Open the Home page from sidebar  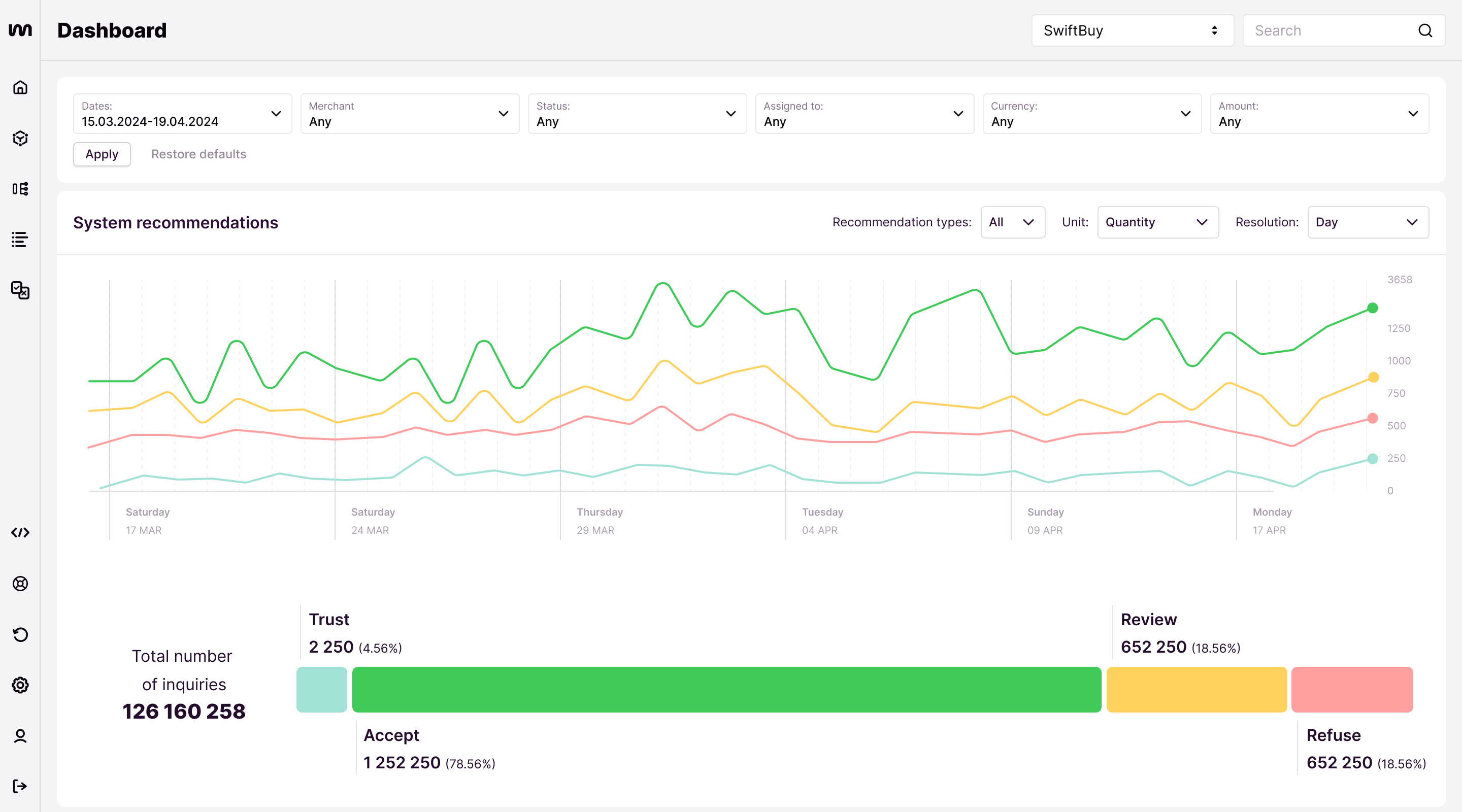[x=20, y=87]
